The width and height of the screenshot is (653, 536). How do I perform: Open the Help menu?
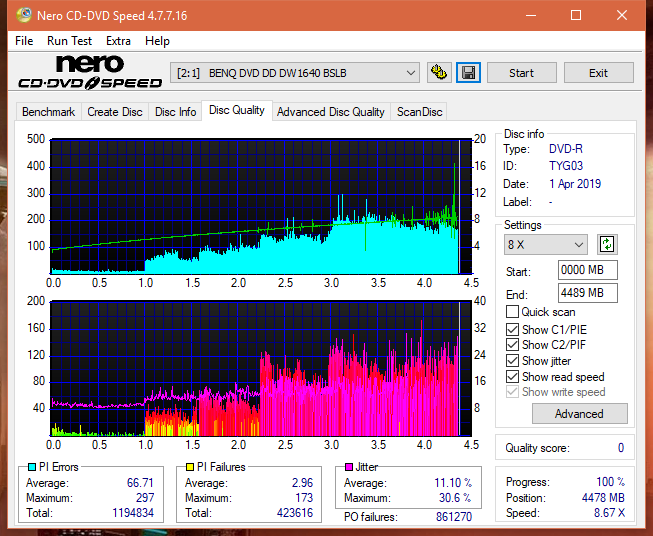pyautogui.click(x=157, y=41)
